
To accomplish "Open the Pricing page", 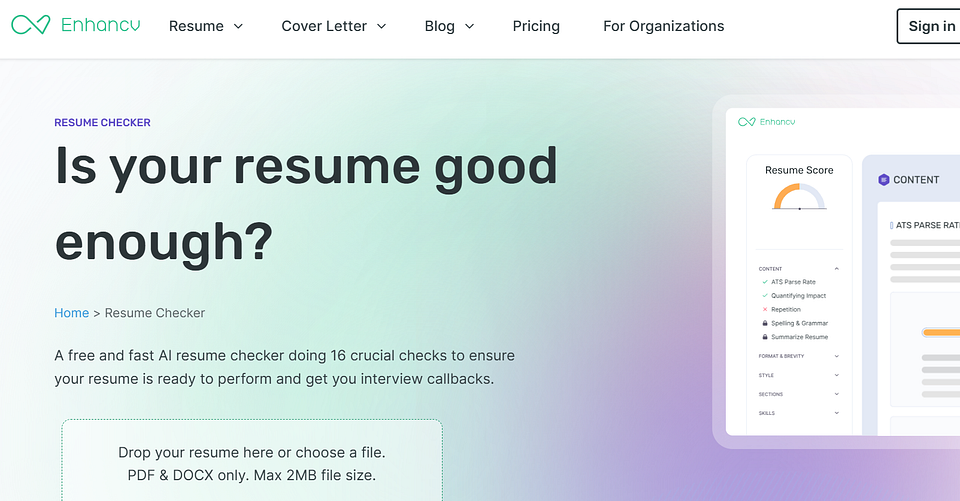I will click(536, 26).
